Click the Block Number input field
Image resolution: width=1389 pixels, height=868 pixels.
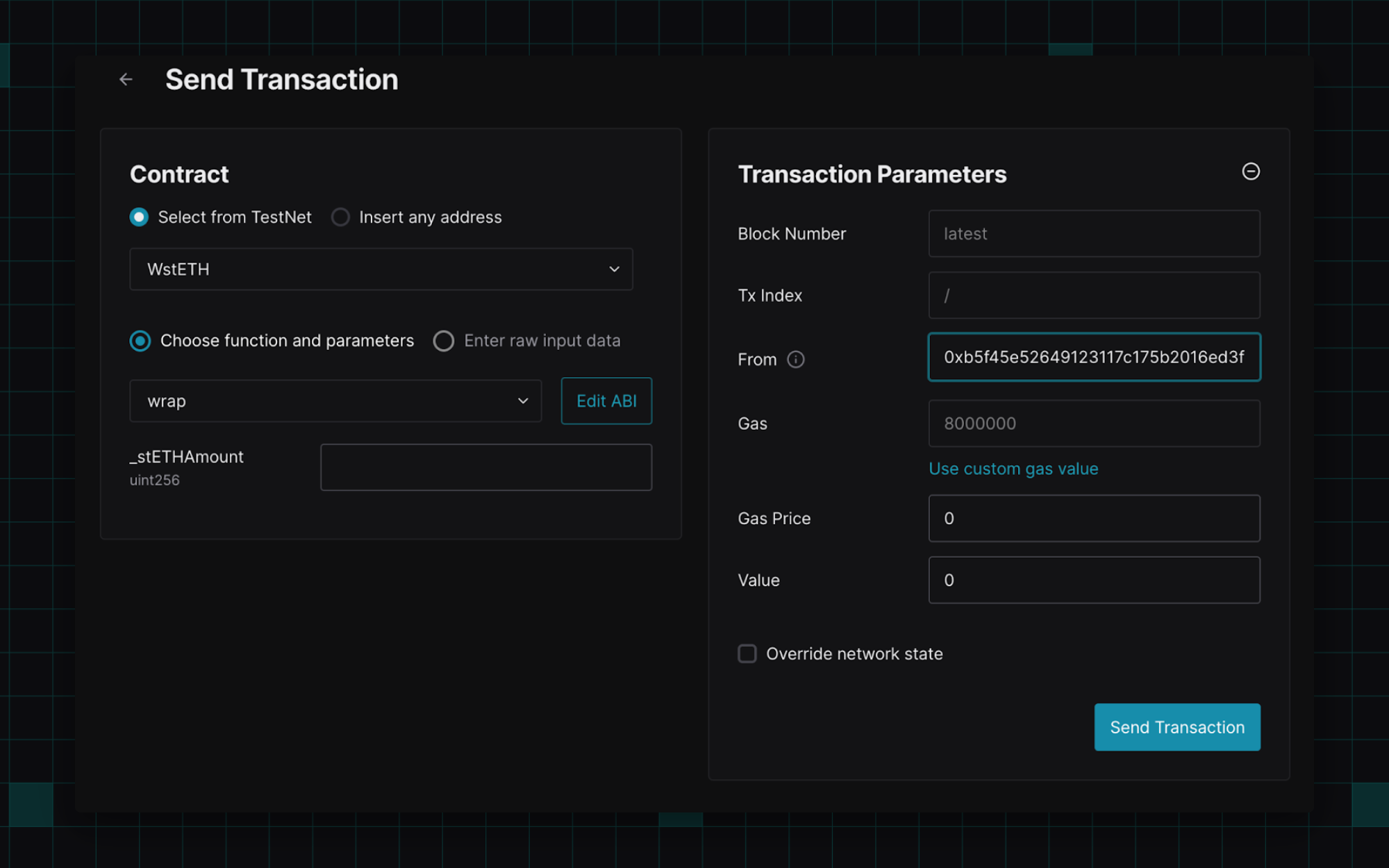(x=1094, y=234)
